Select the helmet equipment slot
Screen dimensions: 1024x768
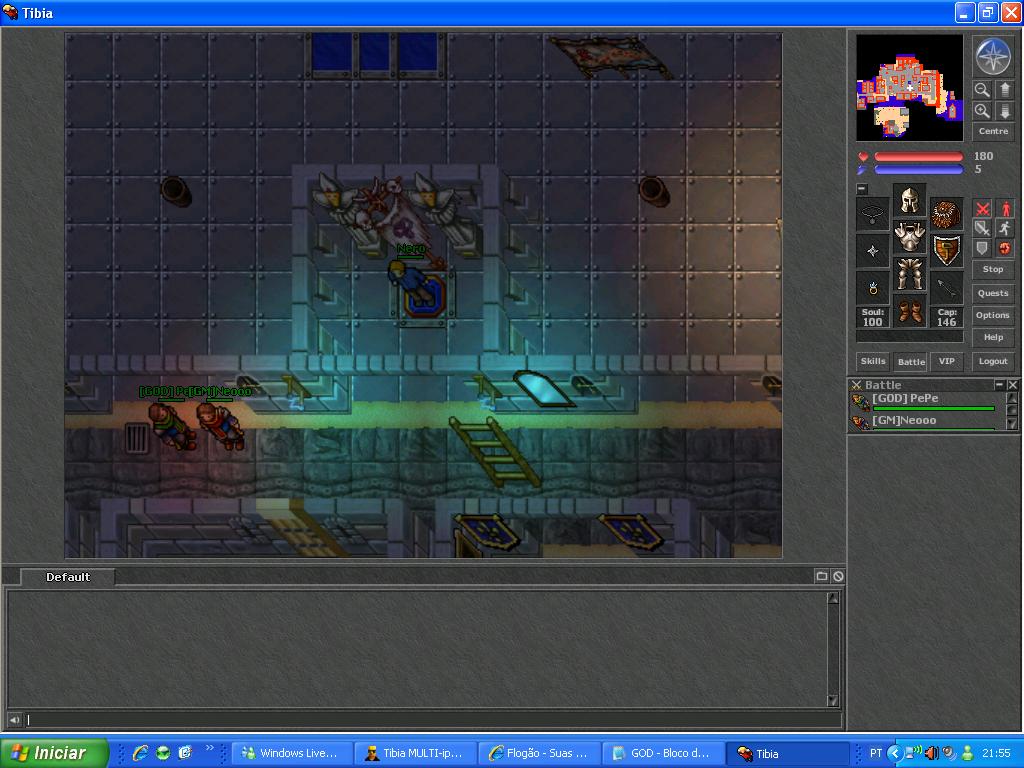[x=909, y=200]
